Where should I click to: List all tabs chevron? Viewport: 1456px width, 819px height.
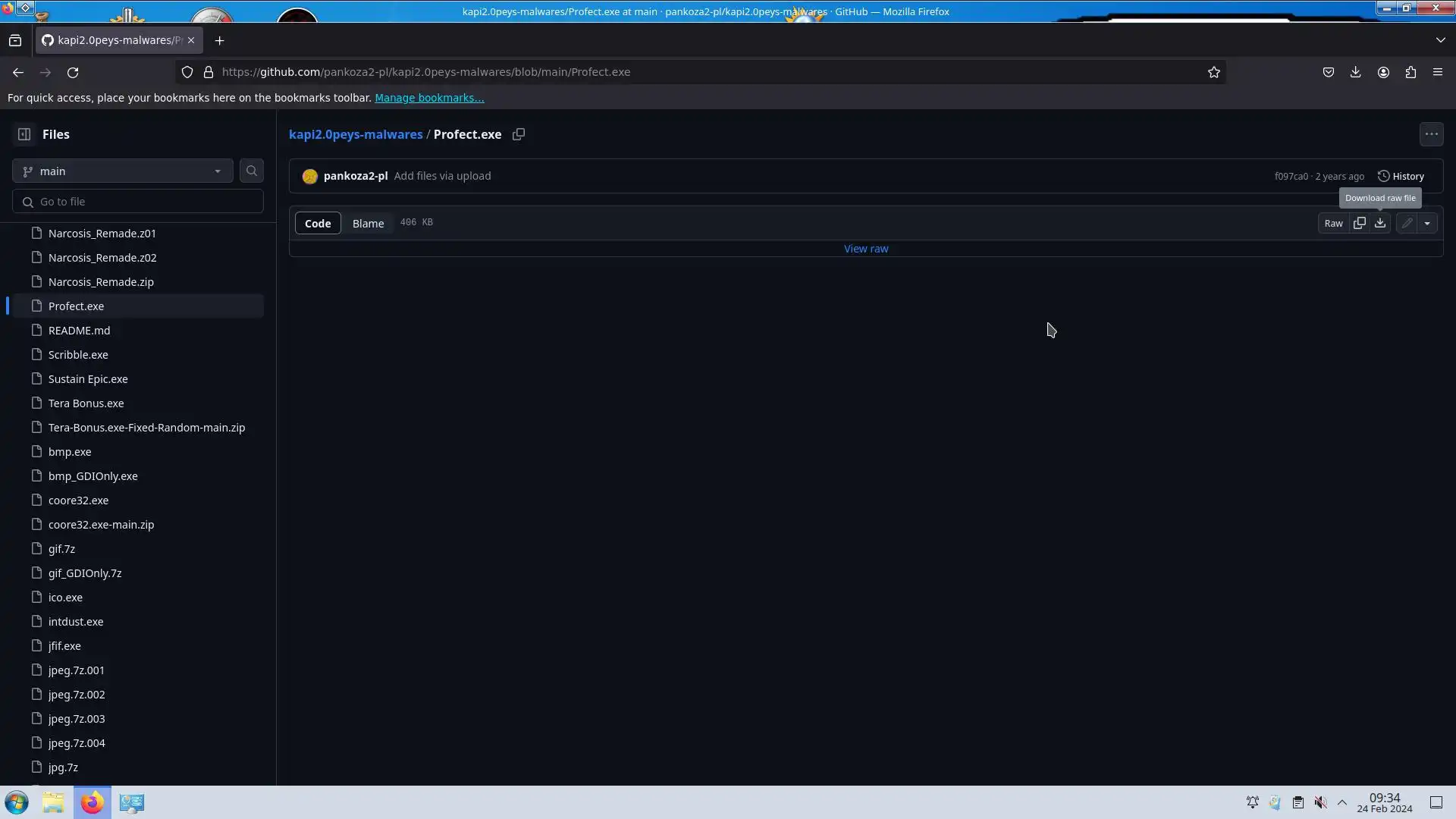tap(1440, 40)
